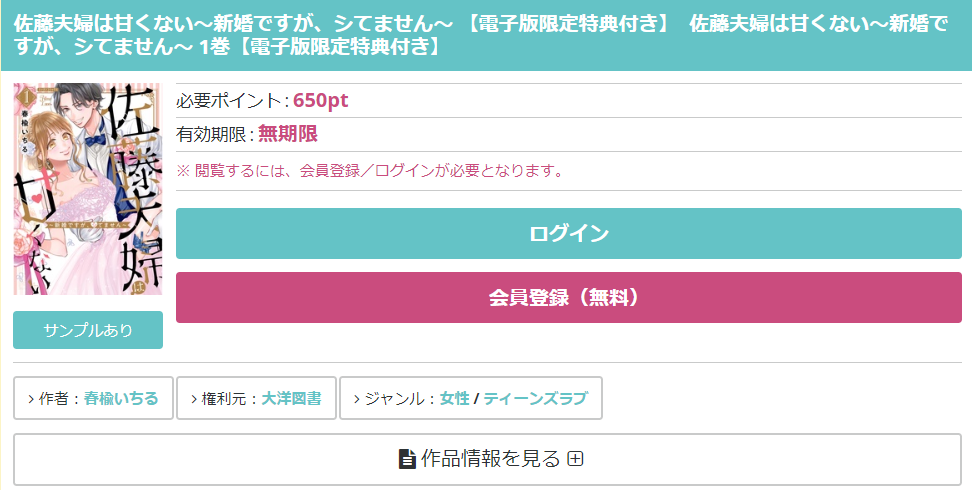Select the ティーンズラブ genre link
Viewport: 972px width, 490px height.
pos(535,398)
